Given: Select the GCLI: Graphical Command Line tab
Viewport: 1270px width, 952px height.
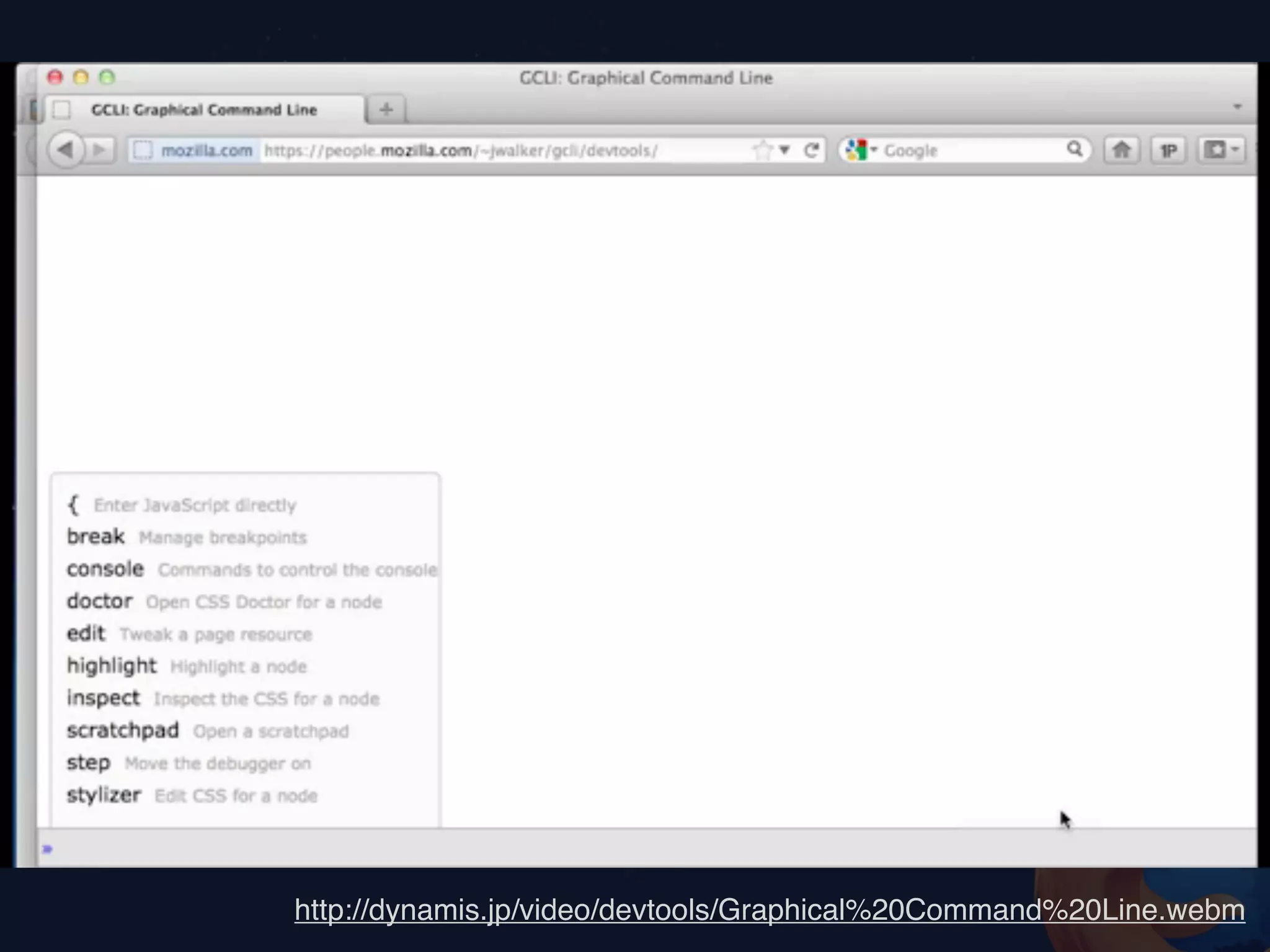Looking at the screenshot, I should click(205, 110).
